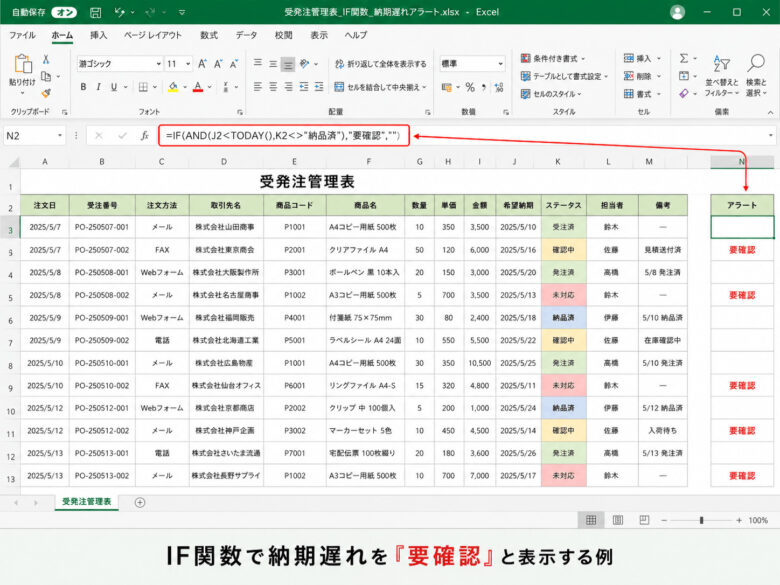Image resolution: width=780 pixels, height=585 pixels.
Task: Toggle Italic formatting
Action: click(98, 87)
